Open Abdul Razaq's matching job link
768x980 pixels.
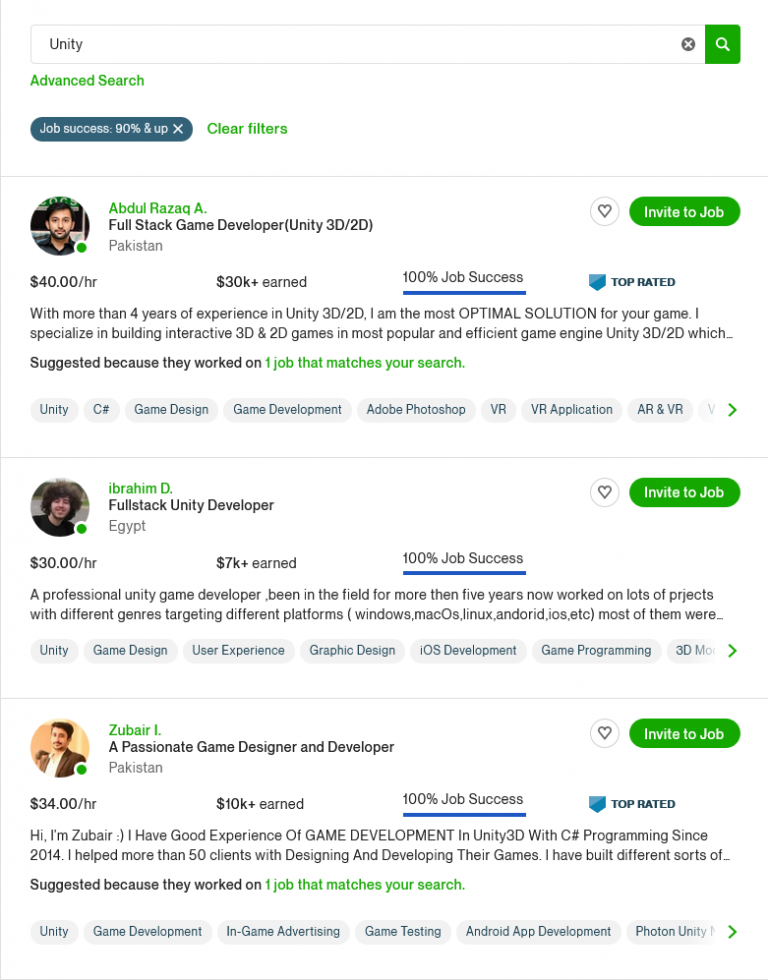pos(365,363)
